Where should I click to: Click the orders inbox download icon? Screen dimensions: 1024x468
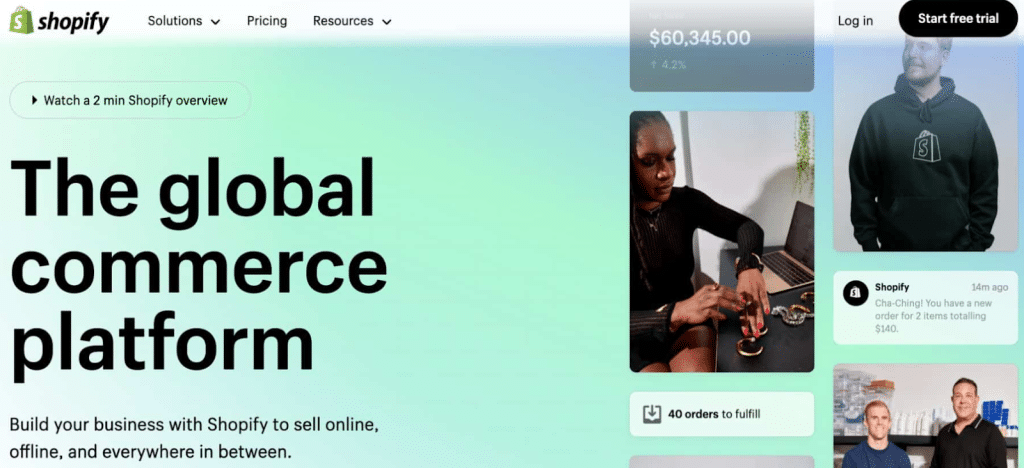click(652, 414)
